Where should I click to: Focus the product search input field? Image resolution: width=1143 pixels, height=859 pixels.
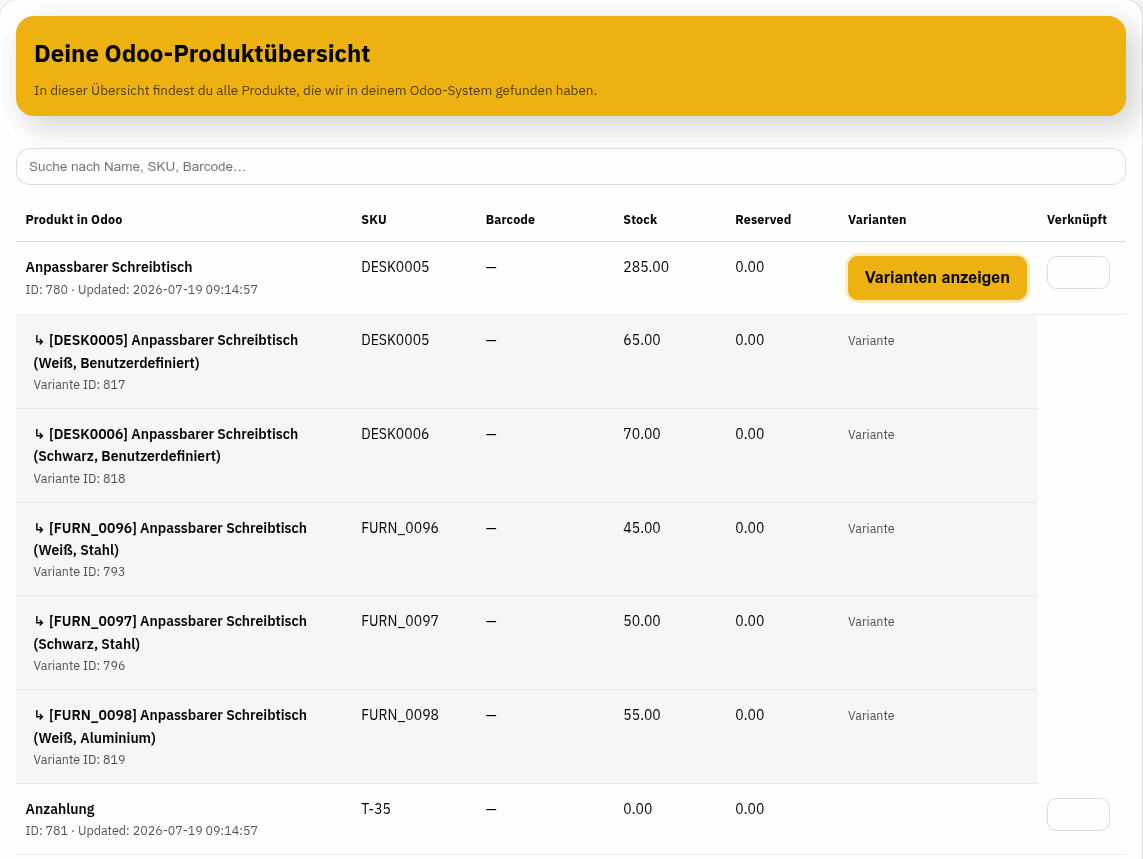coord(571,166)
